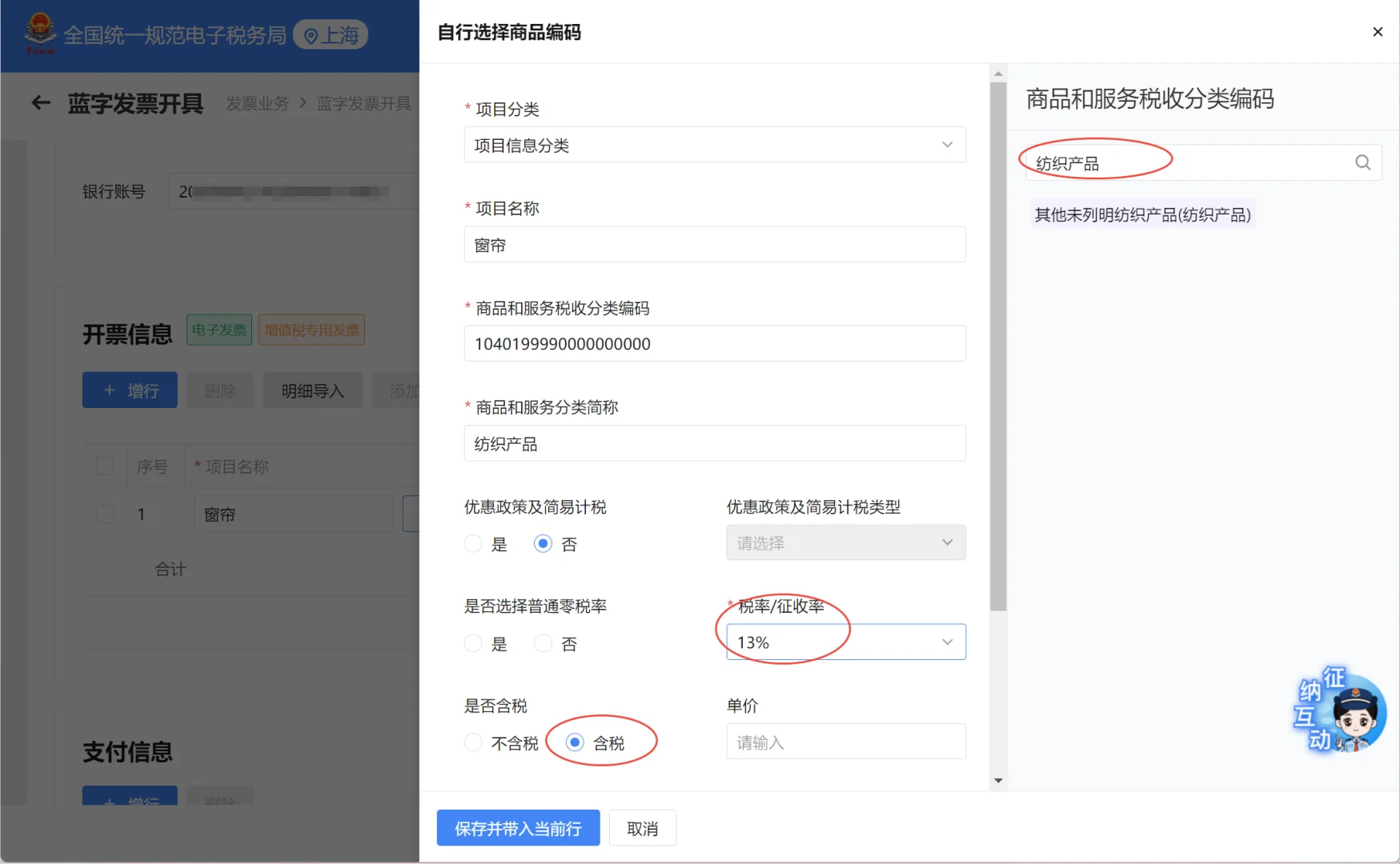Click the 发票业务 breadcrumb item
This screenshot has width=1400, height=864.
[258, 103]
